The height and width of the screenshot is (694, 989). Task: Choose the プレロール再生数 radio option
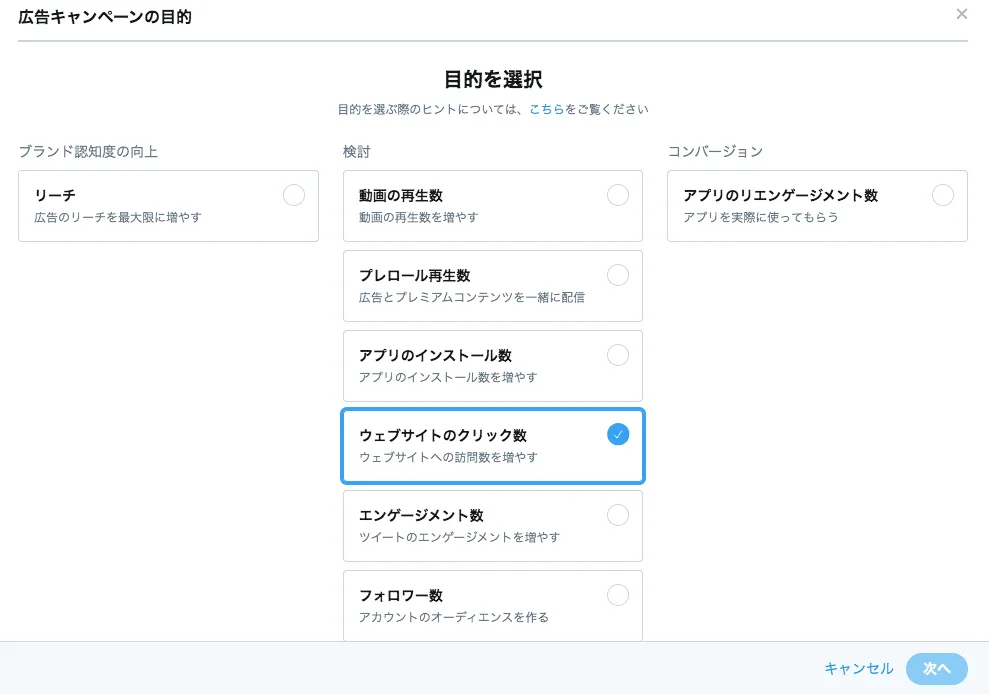618,275
